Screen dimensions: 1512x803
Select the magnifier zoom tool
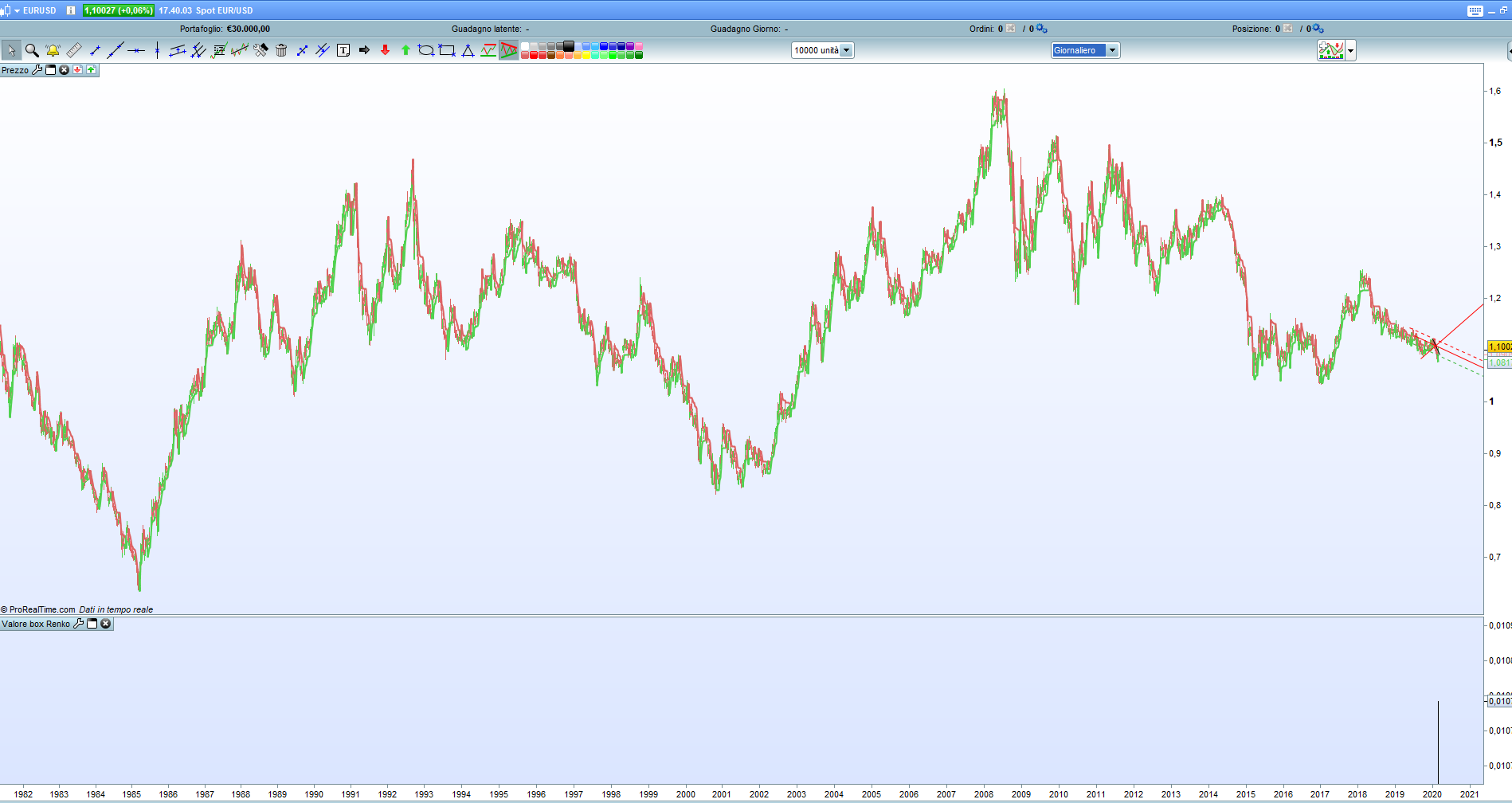32,50
